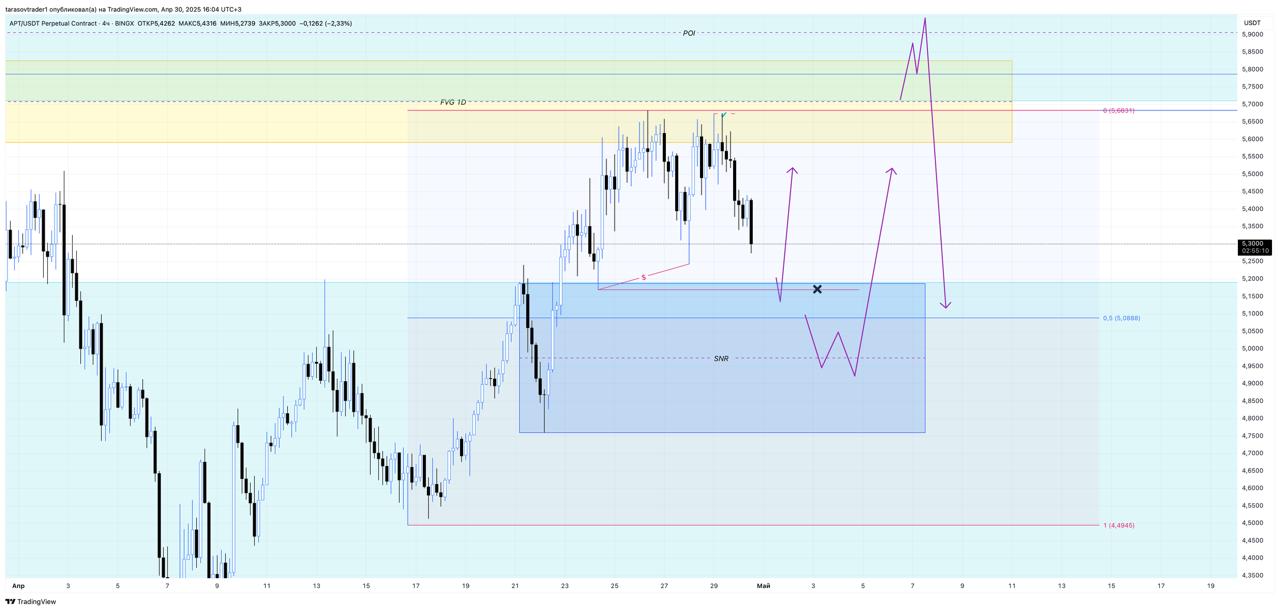
Task: Click the 4,3500 price axis level
Action: [1252, 575]
